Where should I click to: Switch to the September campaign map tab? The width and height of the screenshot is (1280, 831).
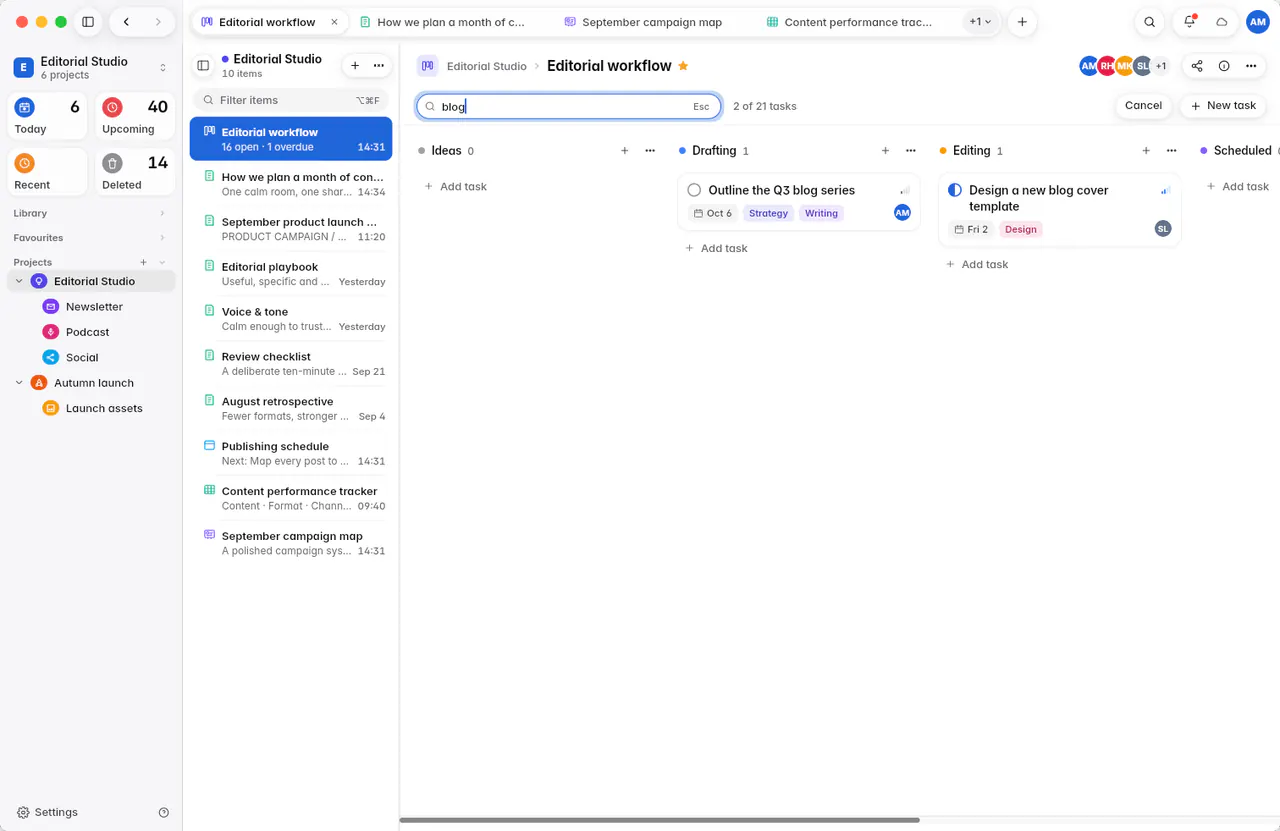pyautogui.click(x=642, y=22)
